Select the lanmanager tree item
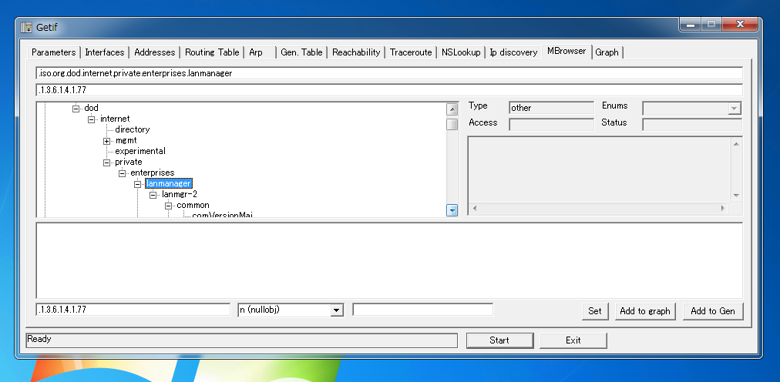This screenshot has width=780, height=382. click(169, 184)
